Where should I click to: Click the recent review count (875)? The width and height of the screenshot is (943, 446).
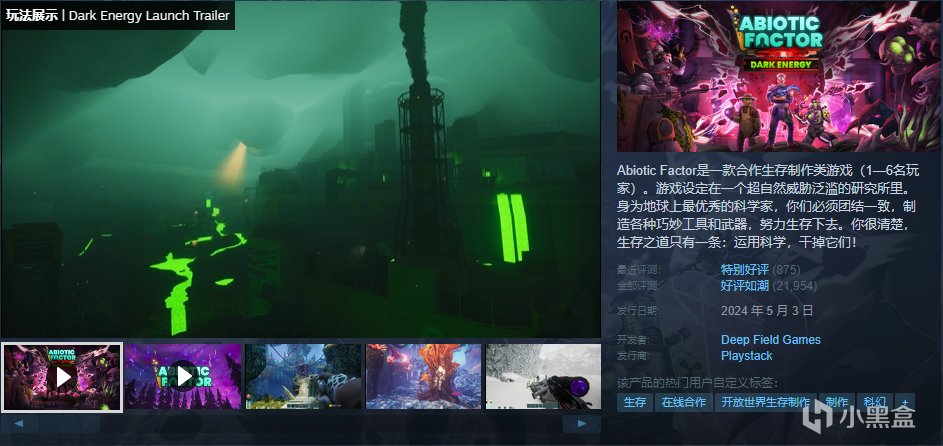coord(786,269)
